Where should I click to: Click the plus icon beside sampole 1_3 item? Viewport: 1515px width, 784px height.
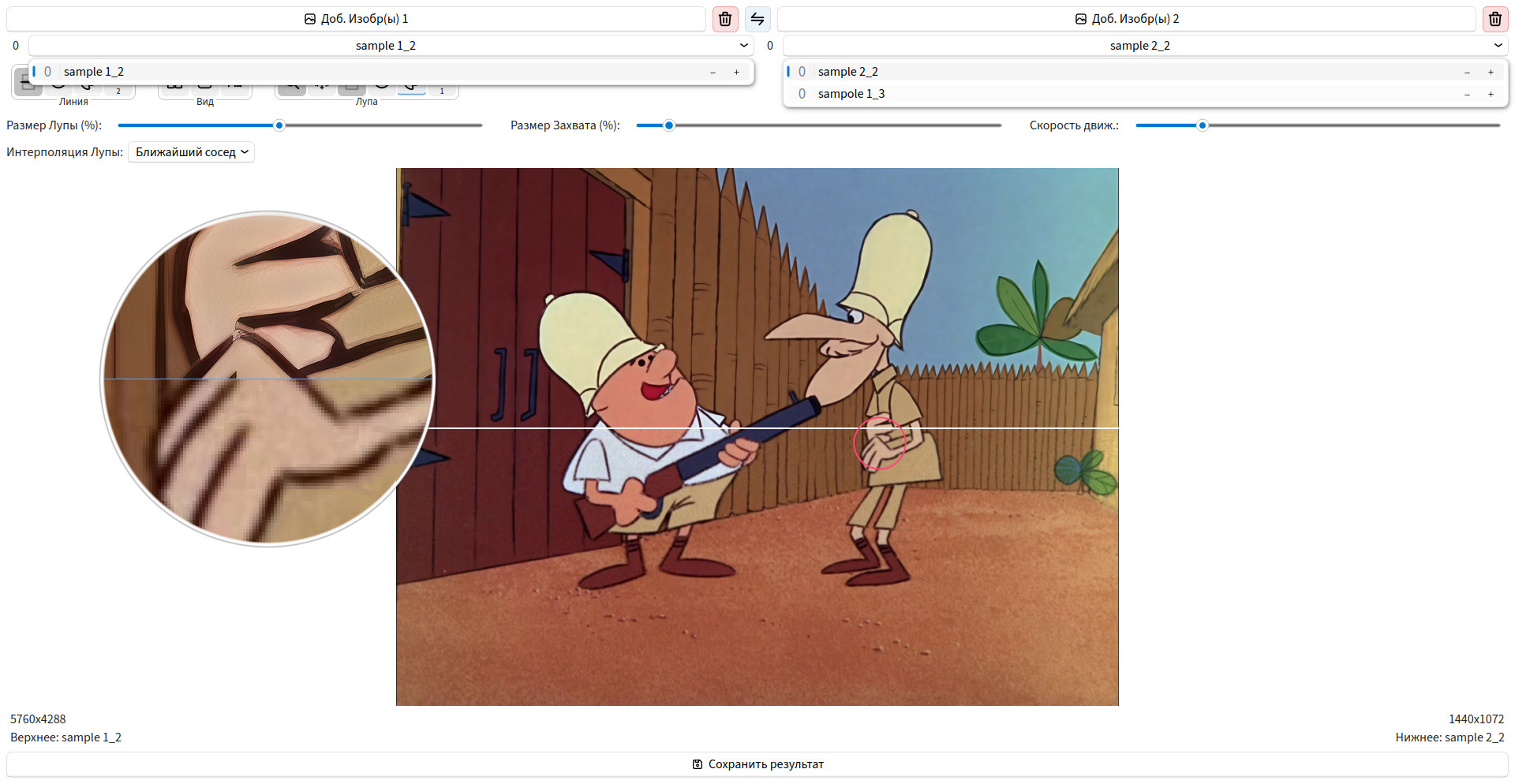tap(1491, 94)
